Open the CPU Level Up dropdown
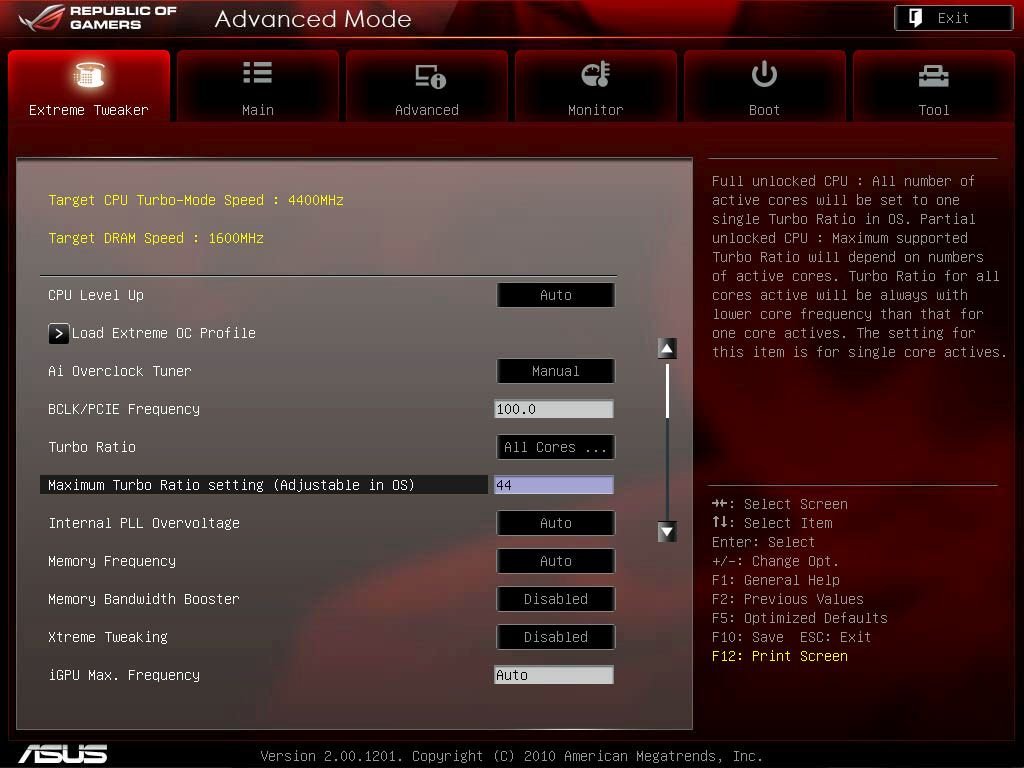The height and width of the screenshot is (768, 1024). (x=556, y=295)
